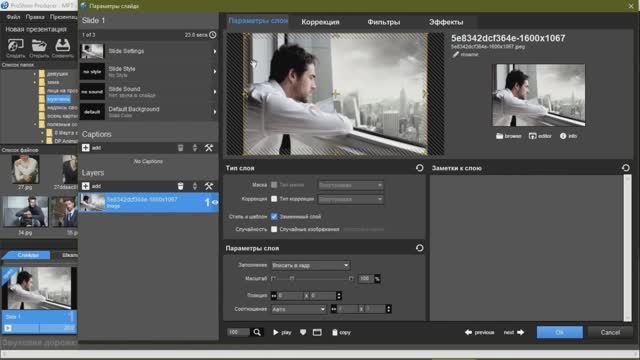Uncheck the Заменяемый слой checkbox
This screenshot has height=360, width=640.
274,216
